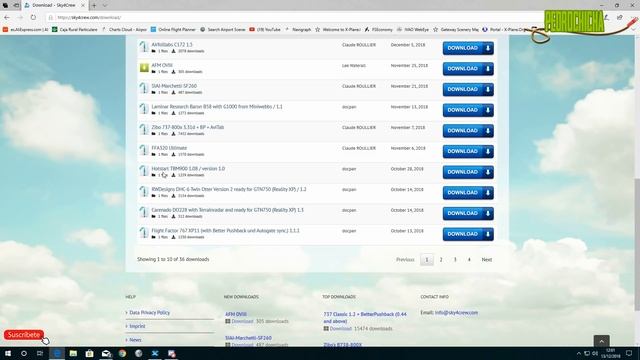Go to pagination page 2
640x360 pixels.
point(441,260)
